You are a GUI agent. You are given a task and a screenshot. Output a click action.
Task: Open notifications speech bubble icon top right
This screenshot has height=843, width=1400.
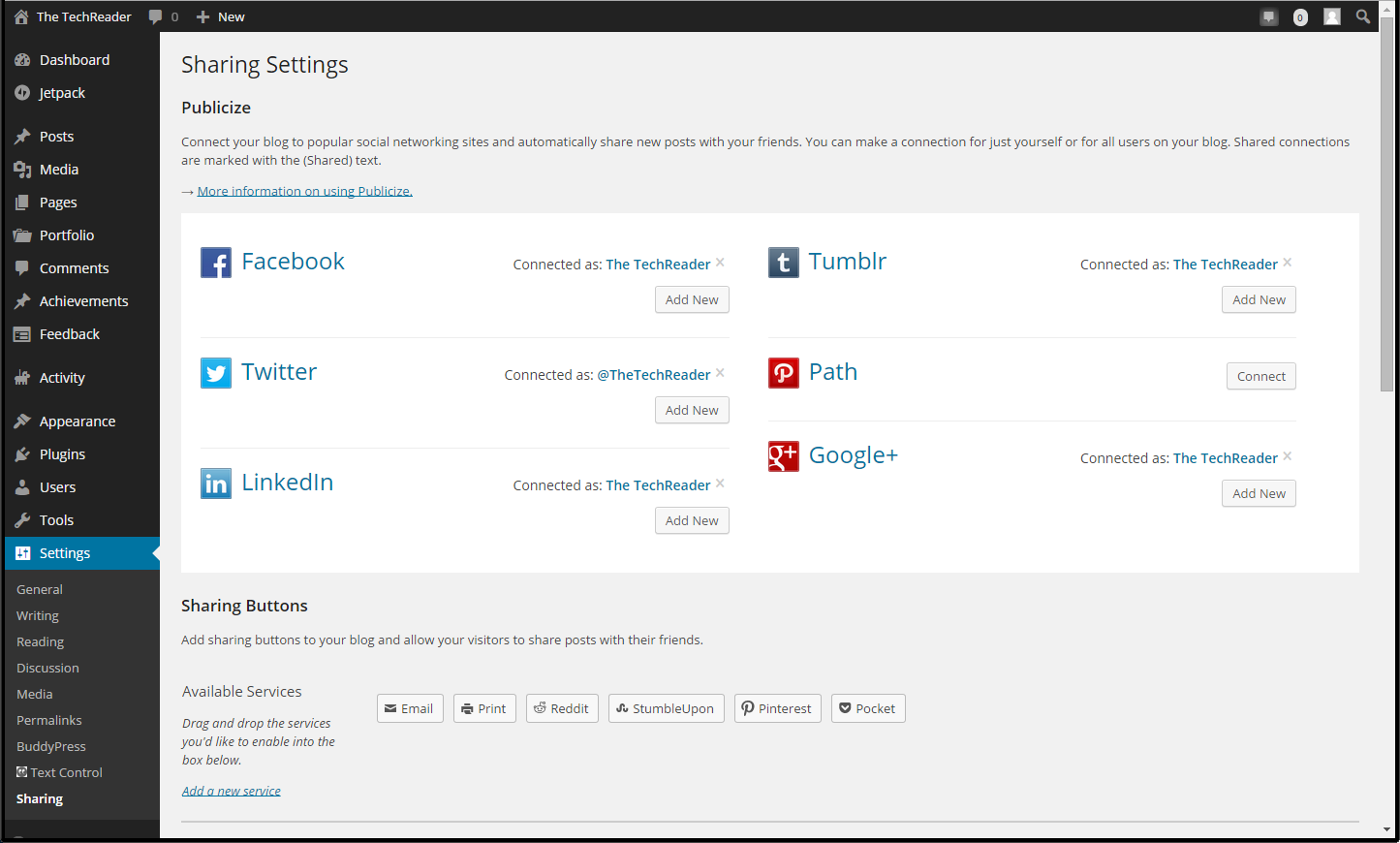(1269, 16)
